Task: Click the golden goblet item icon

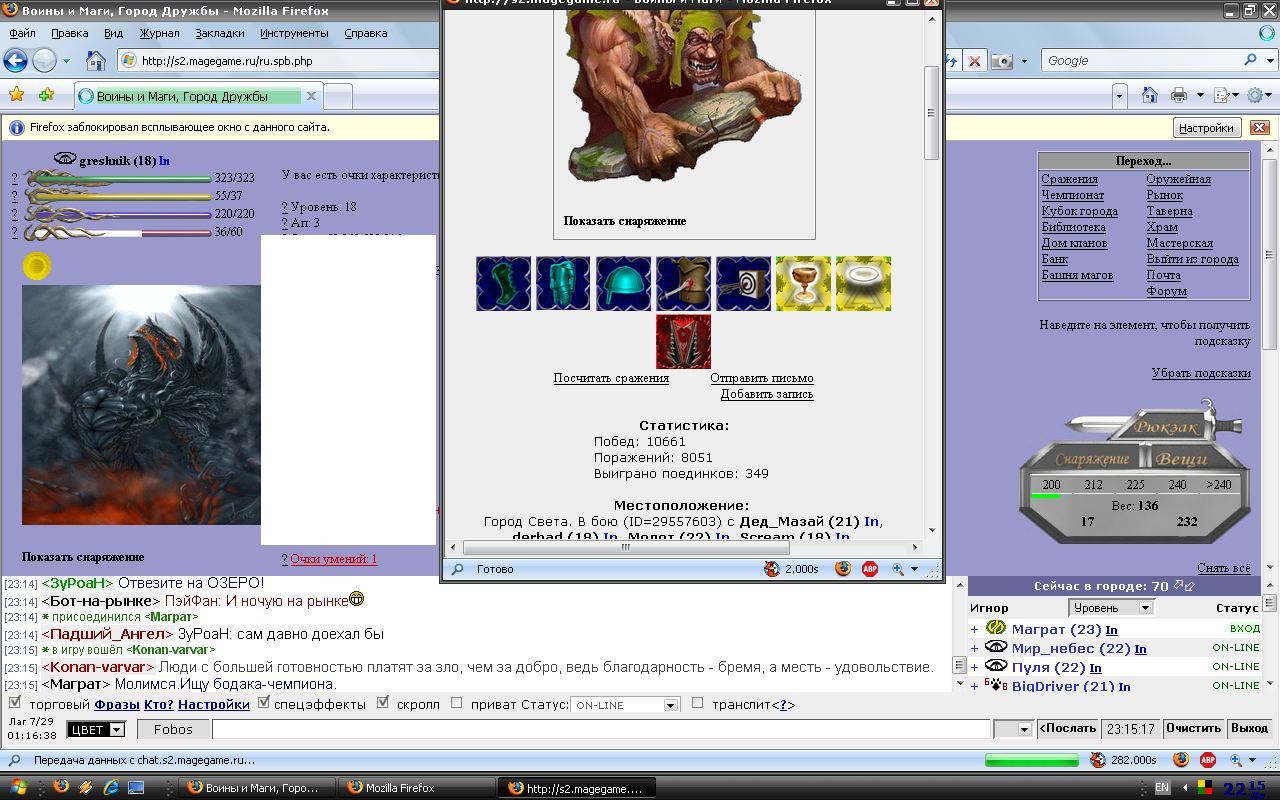Action: [803, 283]
